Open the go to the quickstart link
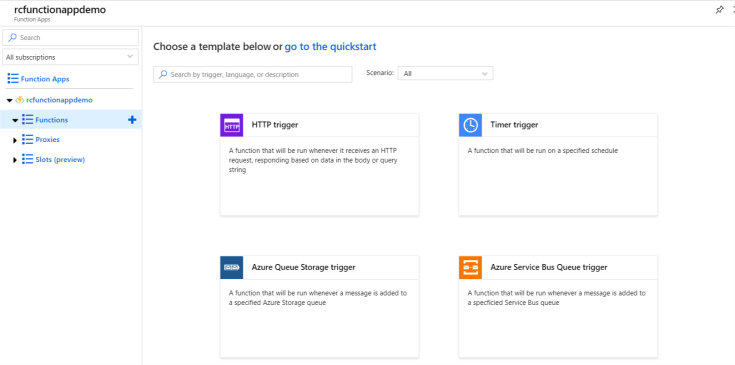 coord(330,46)
